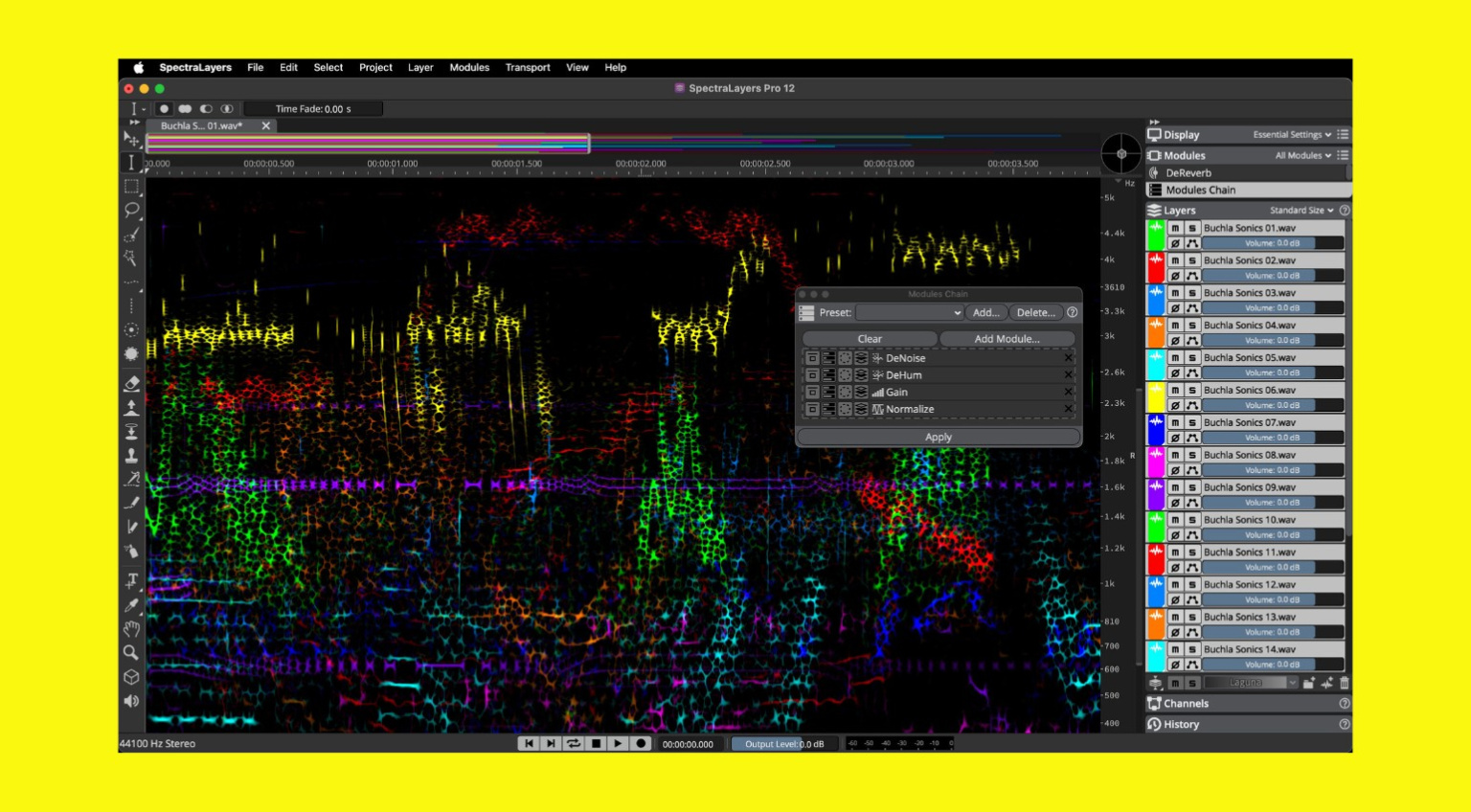Open the Transport menu

point(528,67)
